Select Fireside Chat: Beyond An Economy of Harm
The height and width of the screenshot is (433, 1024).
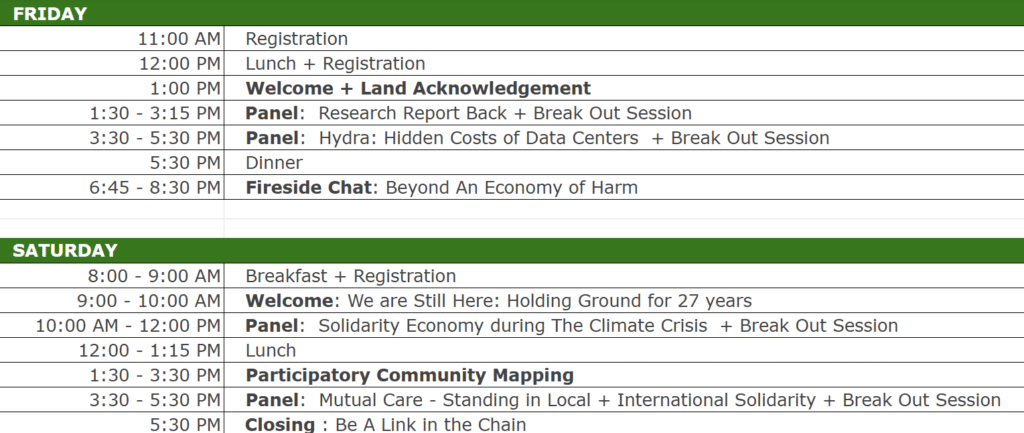[624, 187]
